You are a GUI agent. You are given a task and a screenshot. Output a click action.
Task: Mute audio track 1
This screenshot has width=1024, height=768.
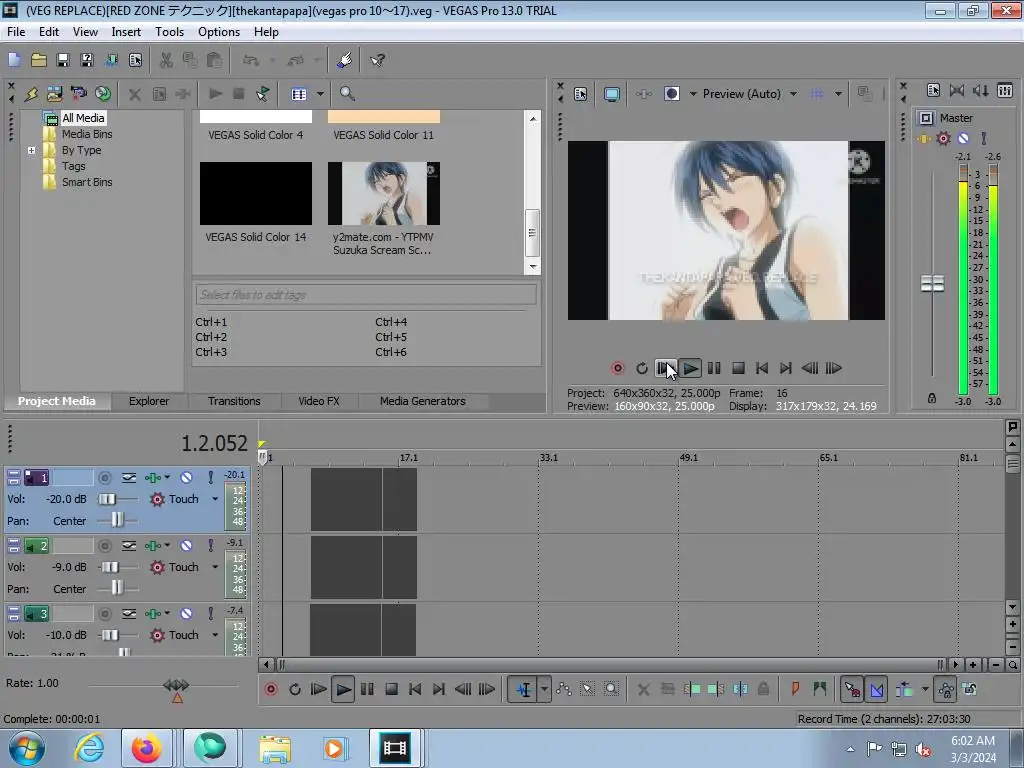click(186, 478)
